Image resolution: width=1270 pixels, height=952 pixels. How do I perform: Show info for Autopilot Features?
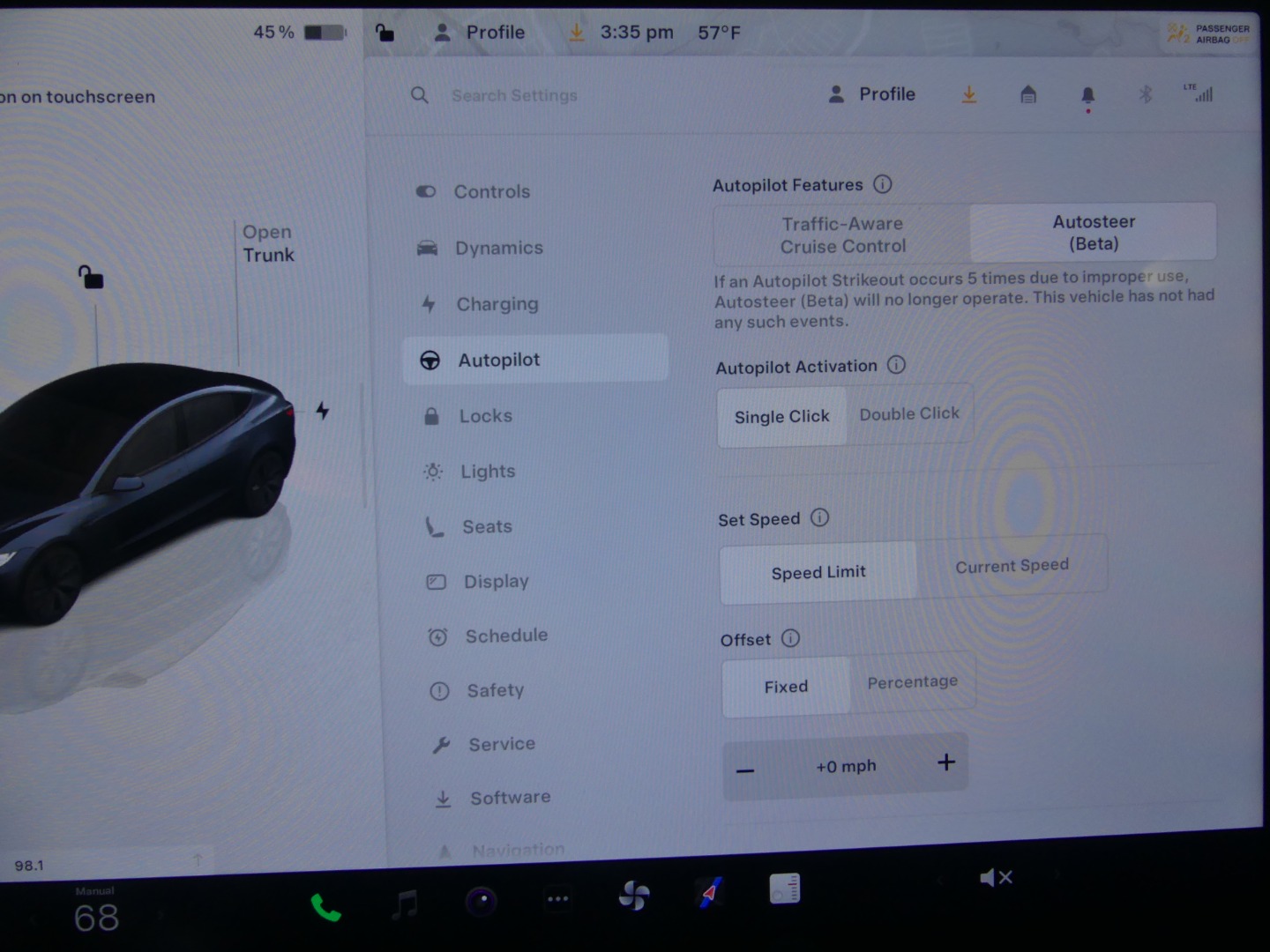click(x=883, y=184)
